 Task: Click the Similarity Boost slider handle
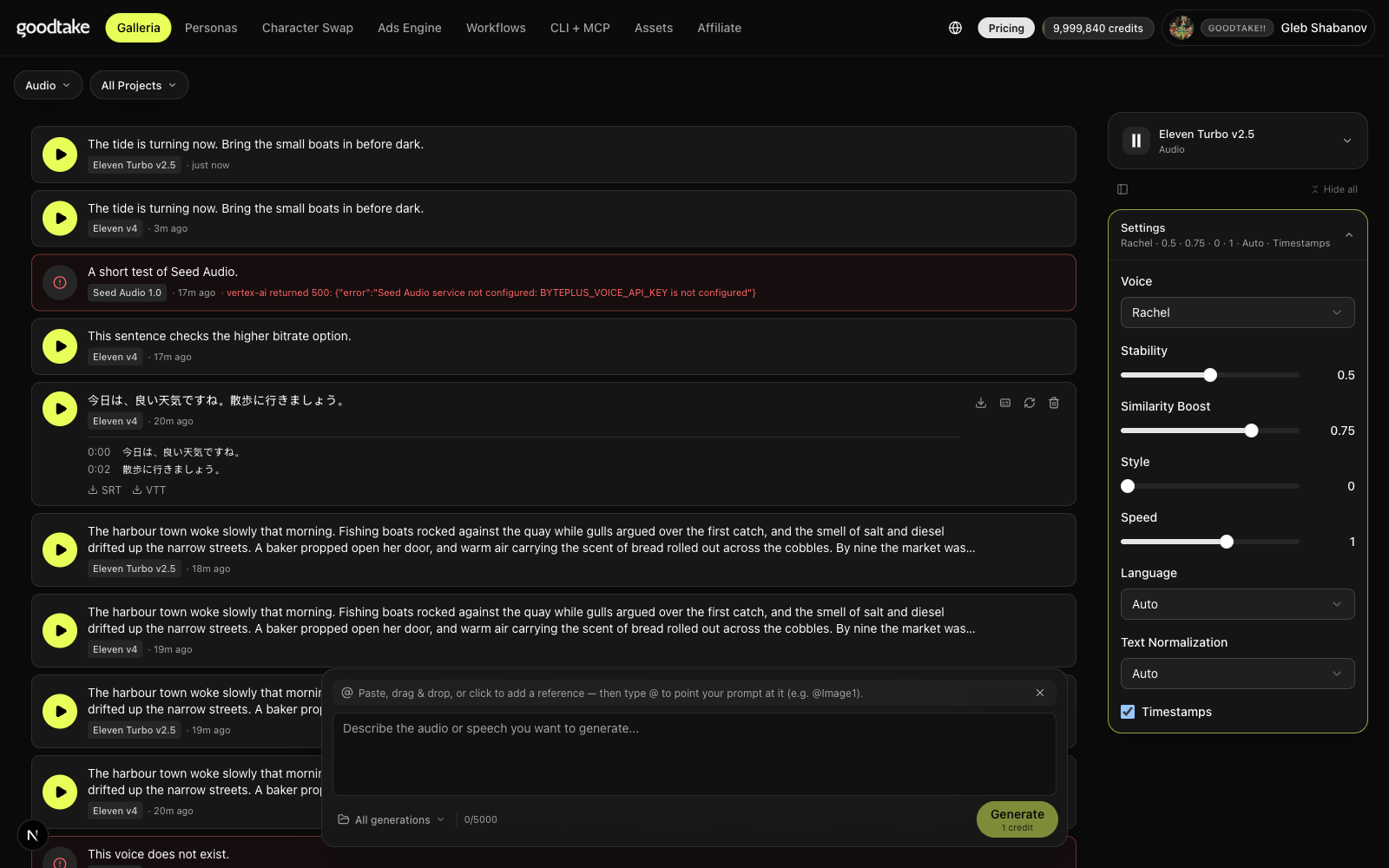[1251, 431]
